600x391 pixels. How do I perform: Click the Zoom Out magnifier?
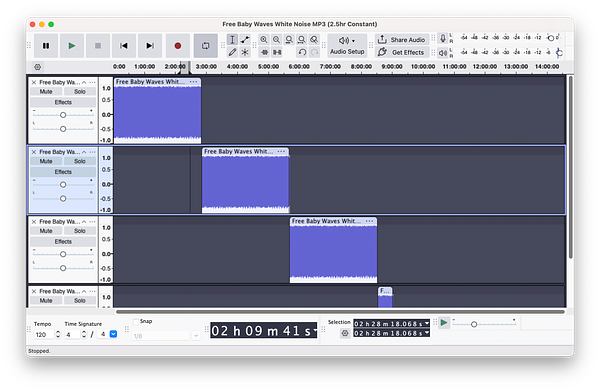pos(276,39)
